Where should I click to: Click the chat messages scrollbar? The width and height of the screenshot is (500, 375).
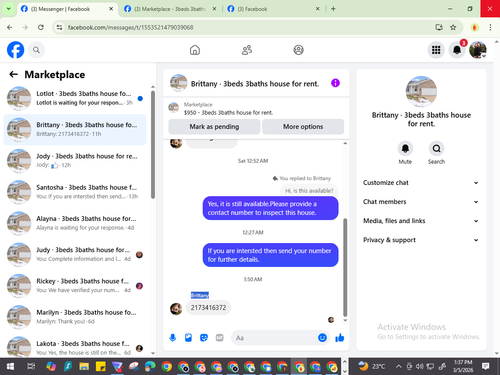(345, 267)
